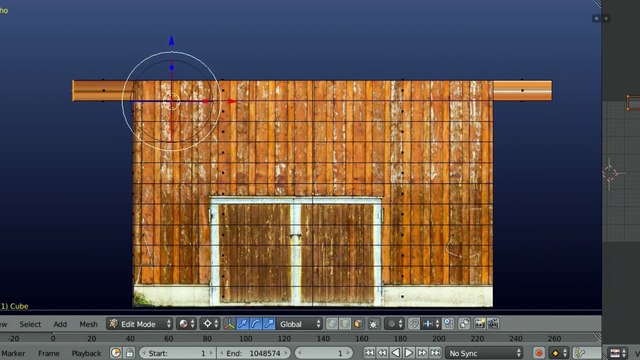Switch to face select mode

358,324
